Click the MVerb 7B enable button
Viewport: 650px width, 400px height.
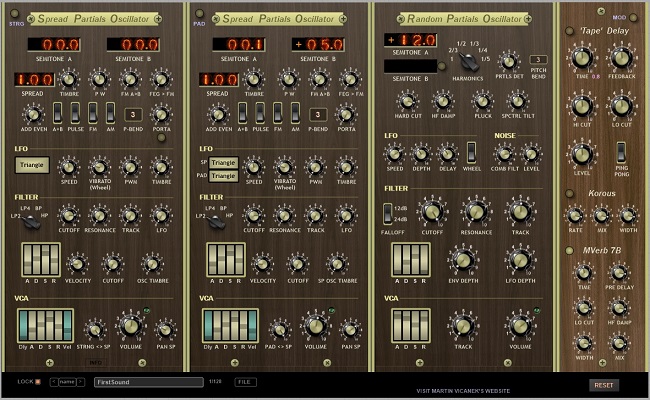(567, 248)
